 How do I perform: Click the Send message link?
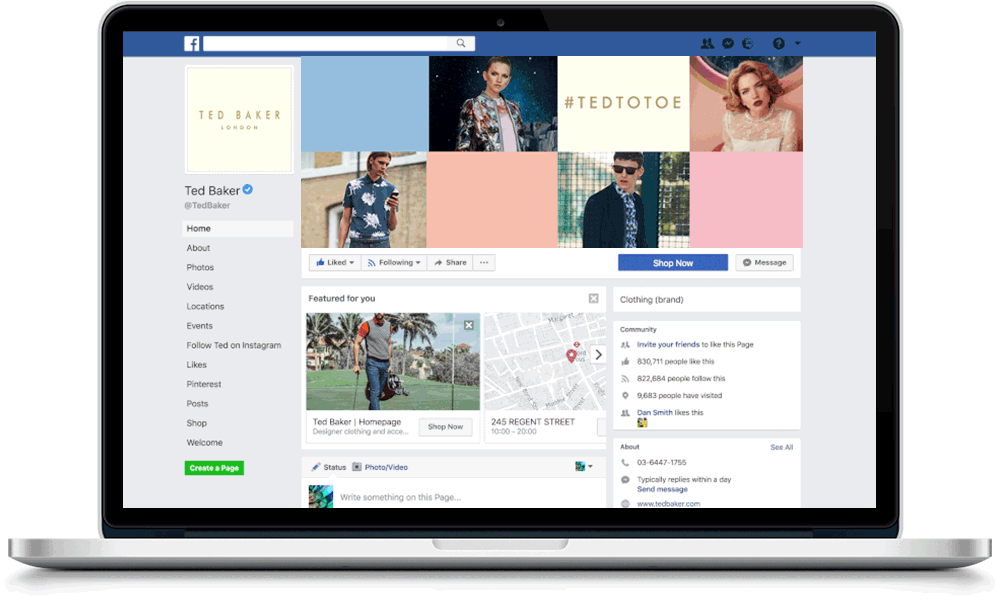[662, 490]
